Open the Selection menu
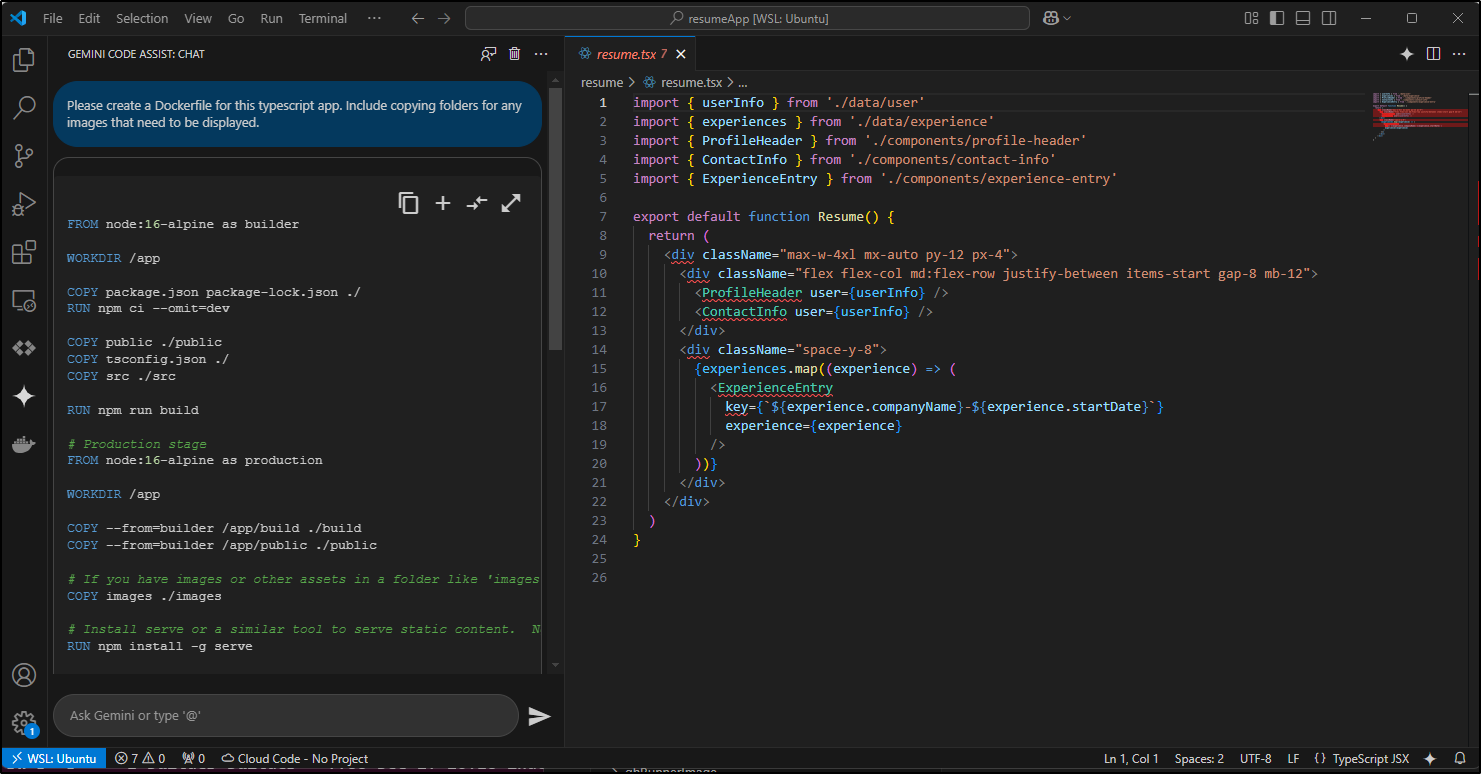The width and height of the screenshot is (1481, 774). 142,18
